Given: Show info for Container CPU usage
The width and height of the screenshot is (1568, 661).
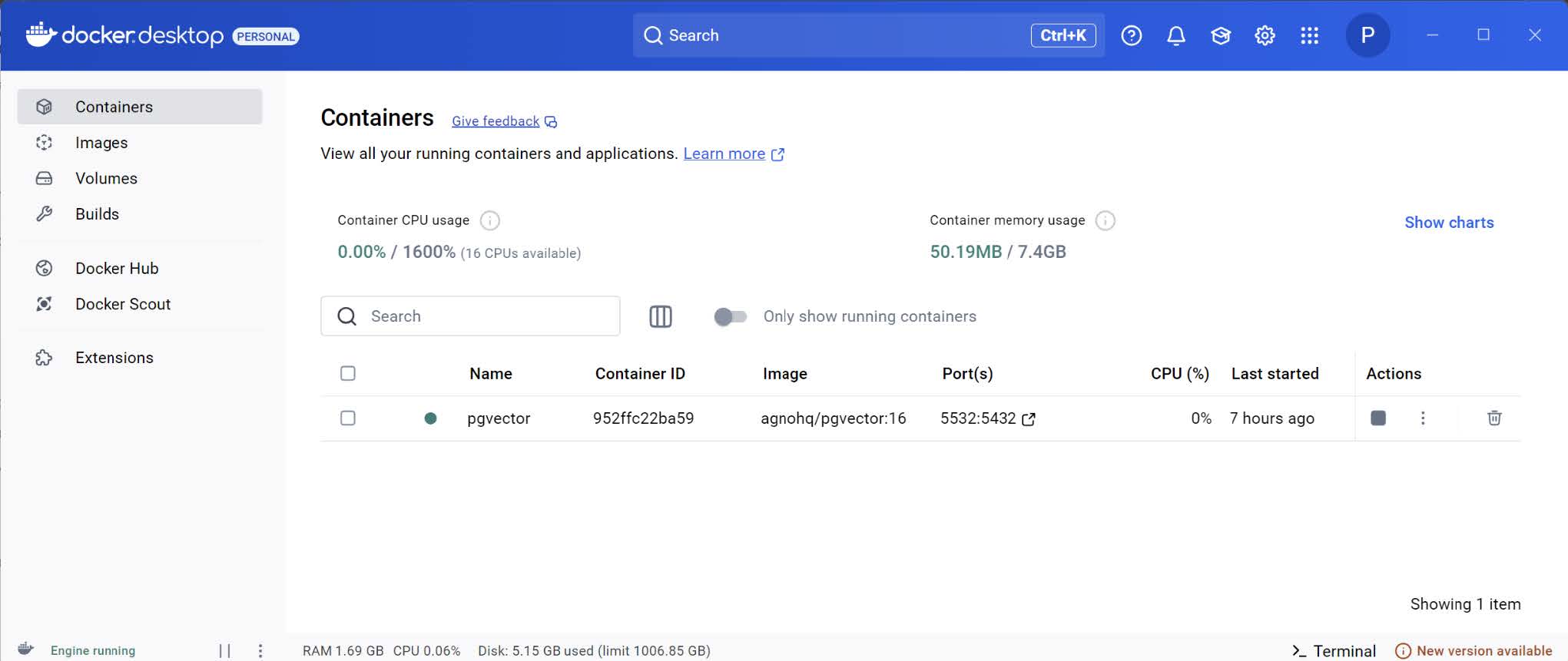Looking at the screenshot, I should point(489,220).
